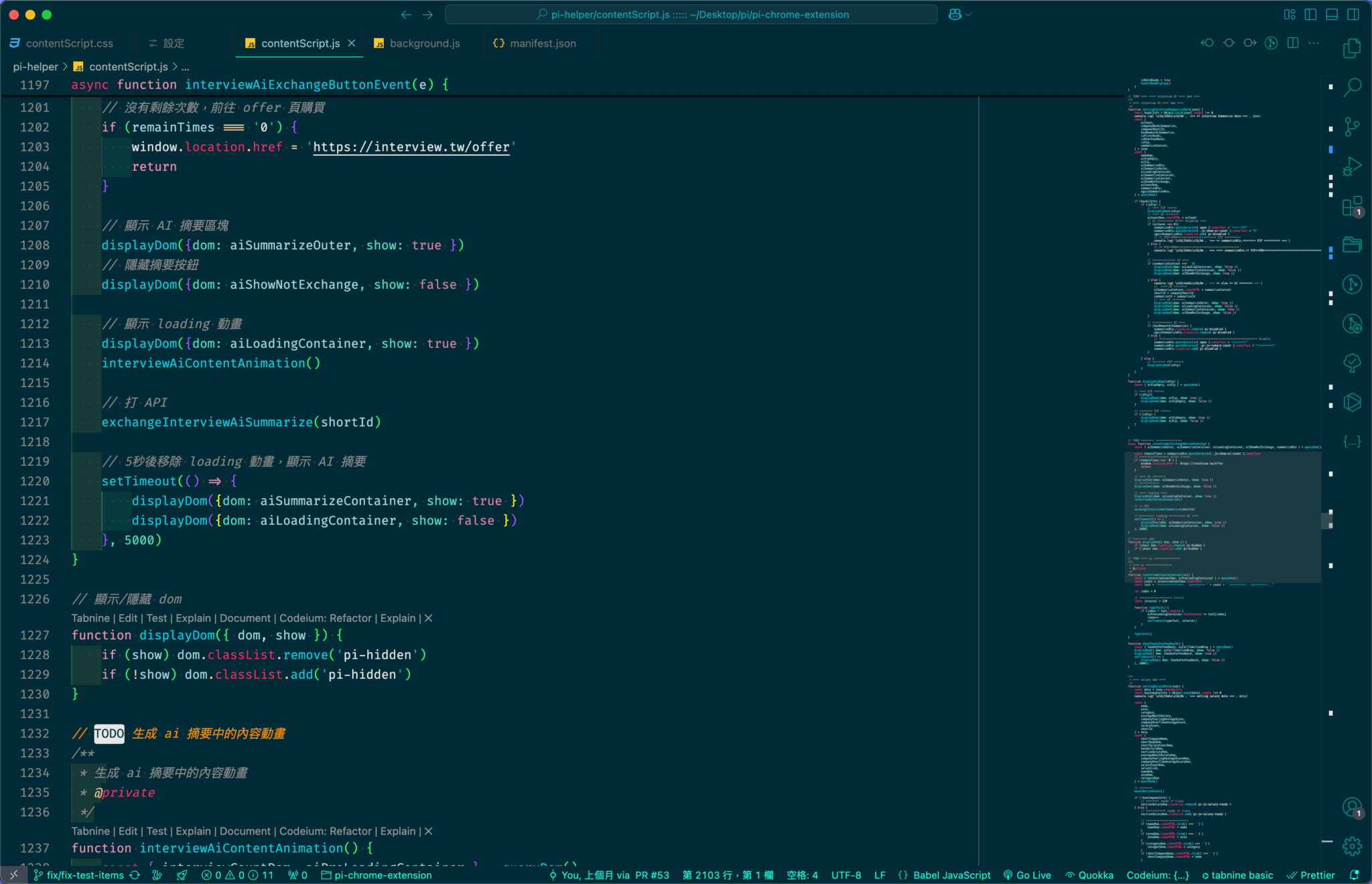Viewport: 1372px width, 884px height.
Task: Open the Search panel in the activity bar
Action: 1352,87
